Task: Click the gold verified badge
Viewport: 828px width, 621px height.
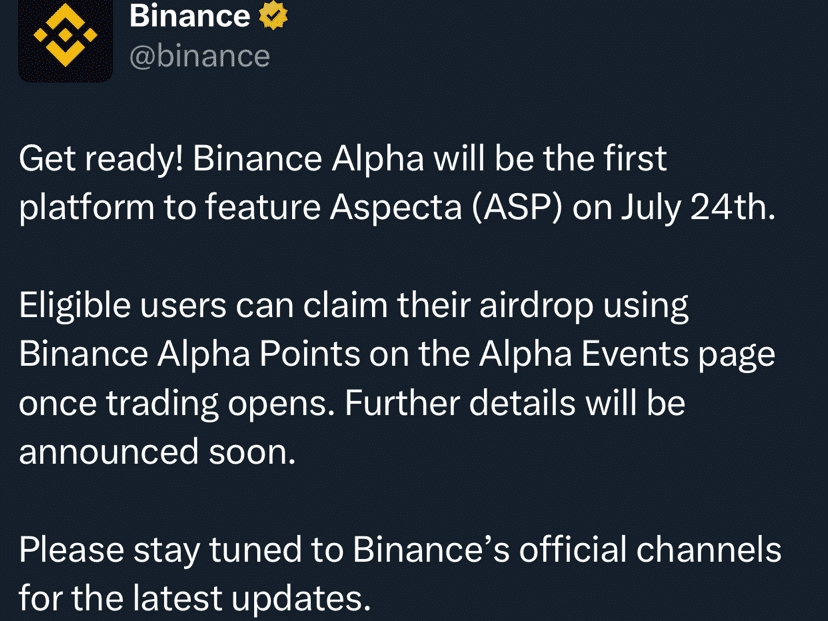Action: pos(273,16)
